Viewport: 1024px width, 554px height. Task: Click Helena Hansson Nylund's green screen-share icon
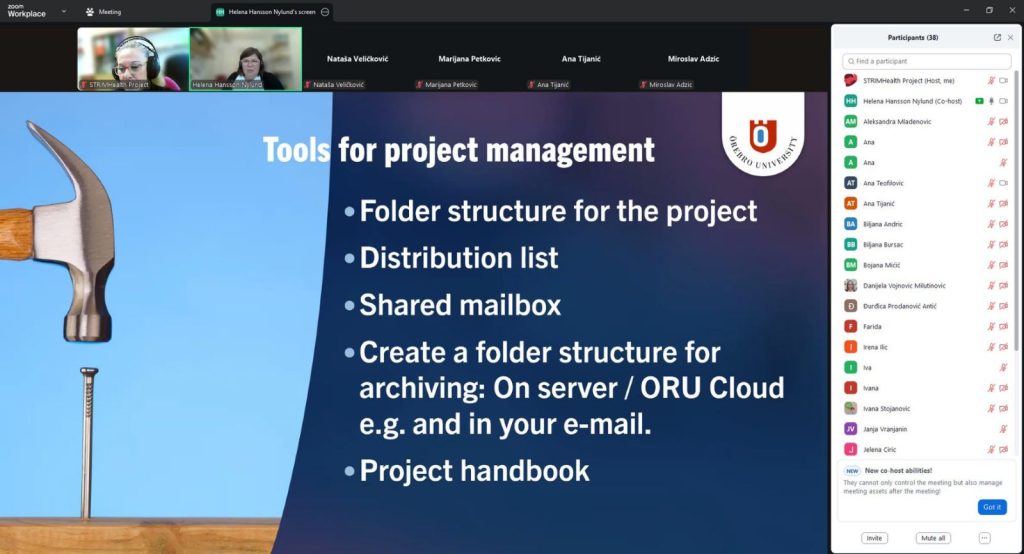click(x=979, y=101)
